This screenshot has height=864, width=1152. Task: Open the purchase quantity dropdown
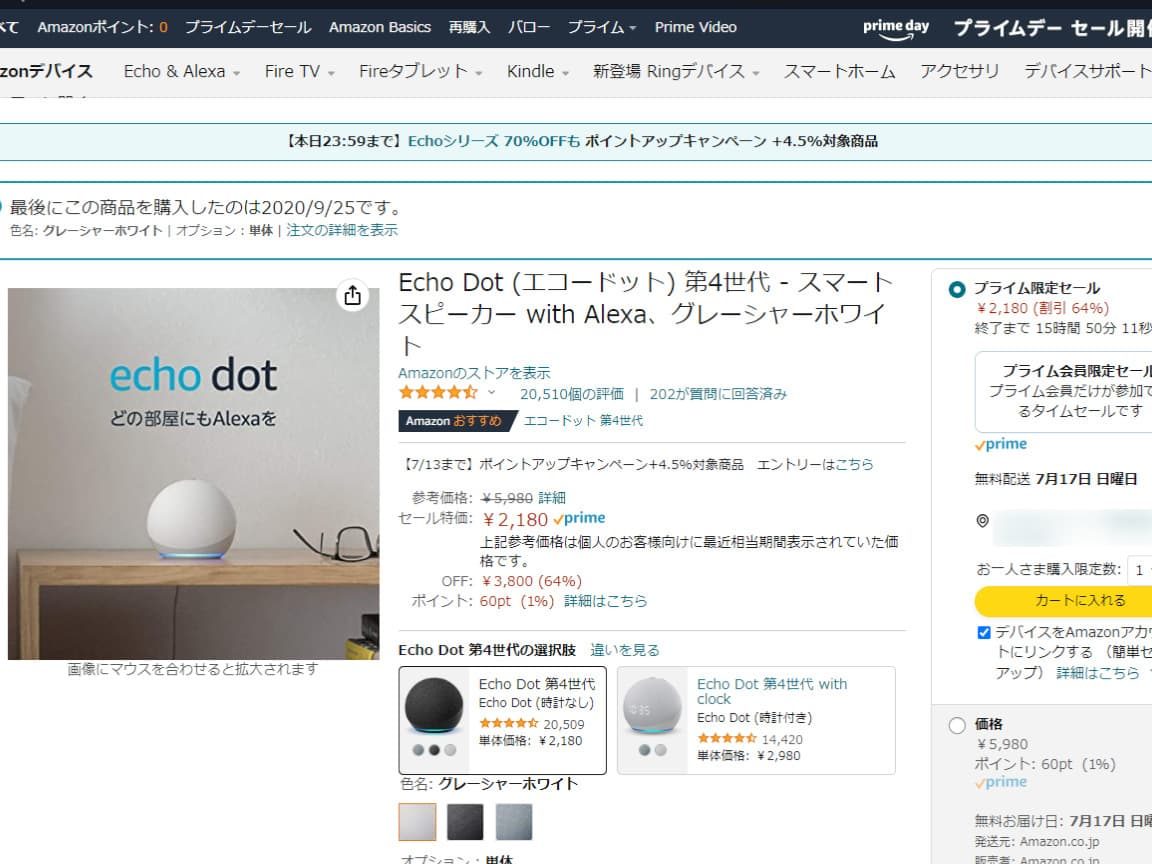tap(1139, 570)
